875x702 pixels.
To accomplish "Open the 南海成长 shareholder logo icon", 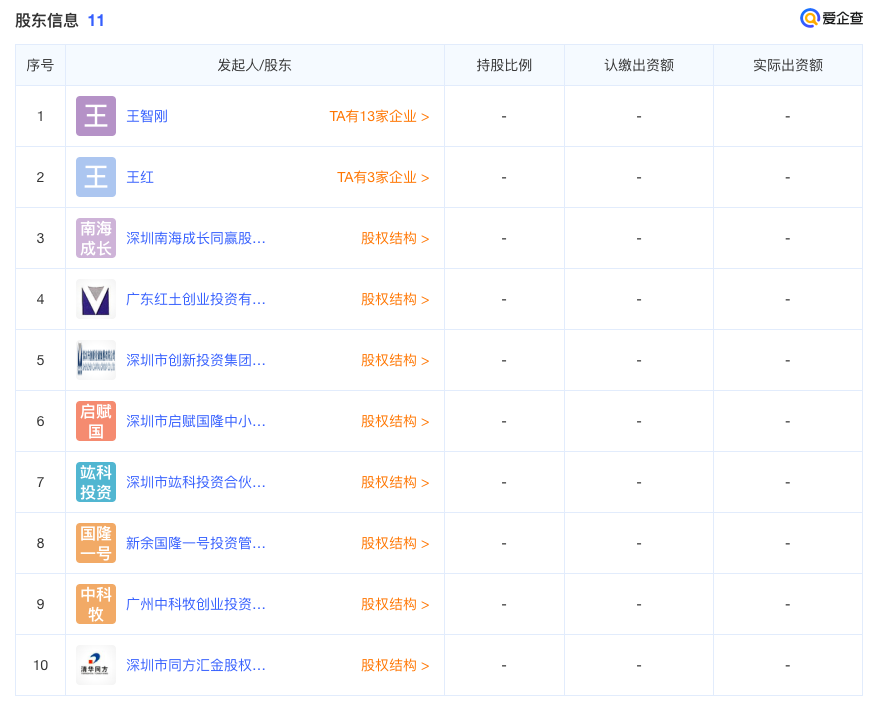I will [x=95, y=237].
